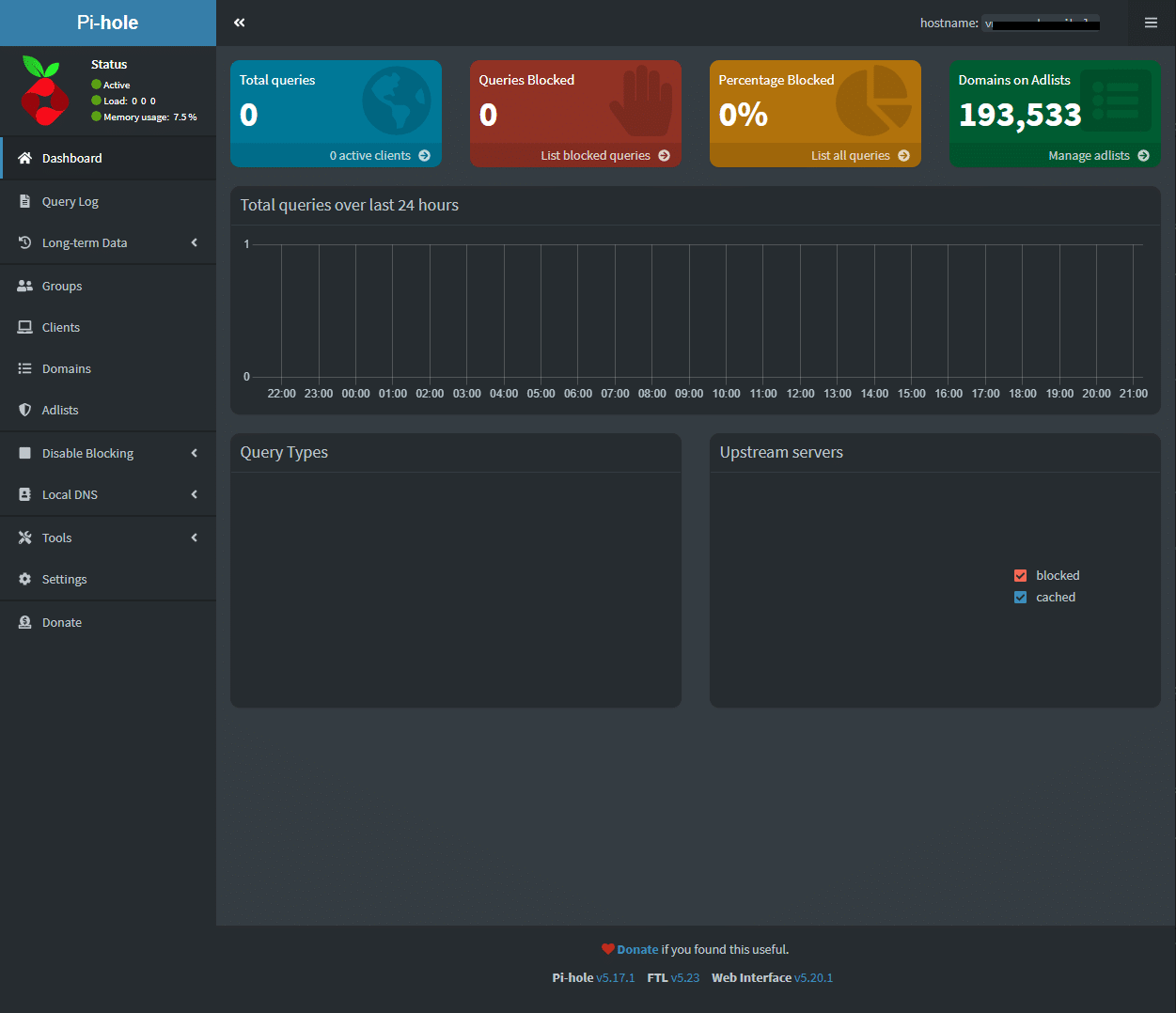
Task: Click the Domains list icon
Action: [x=25, y=368]
